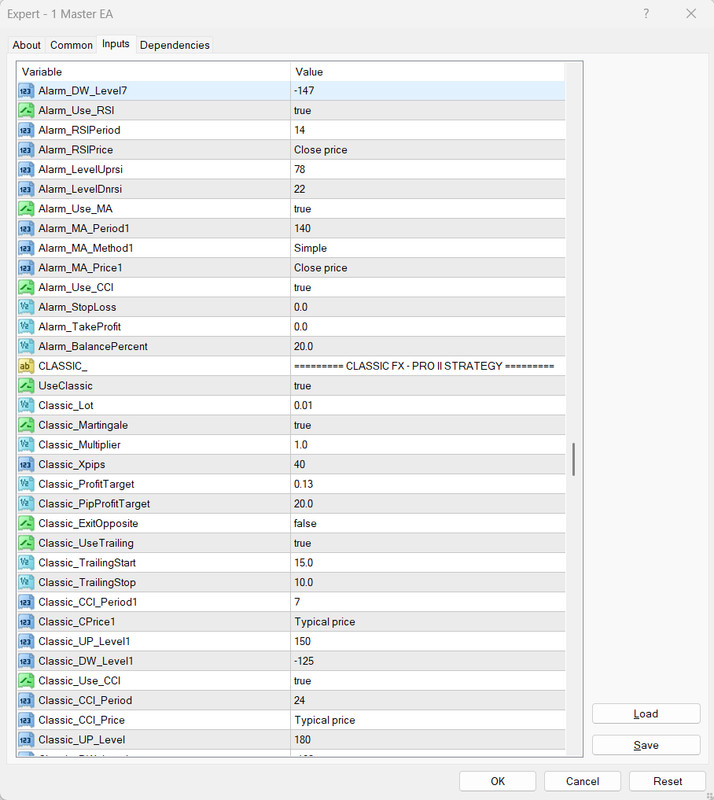714x800 pixels.
Task: Click the icon beside Classic_ProfitTarget
Action: [x=26, y=484]
